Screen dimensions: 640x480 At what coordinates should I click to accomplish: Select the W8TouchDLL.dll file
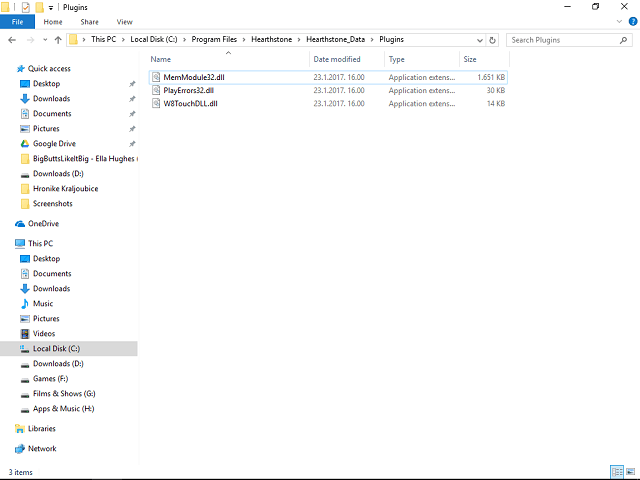point(328,103)
